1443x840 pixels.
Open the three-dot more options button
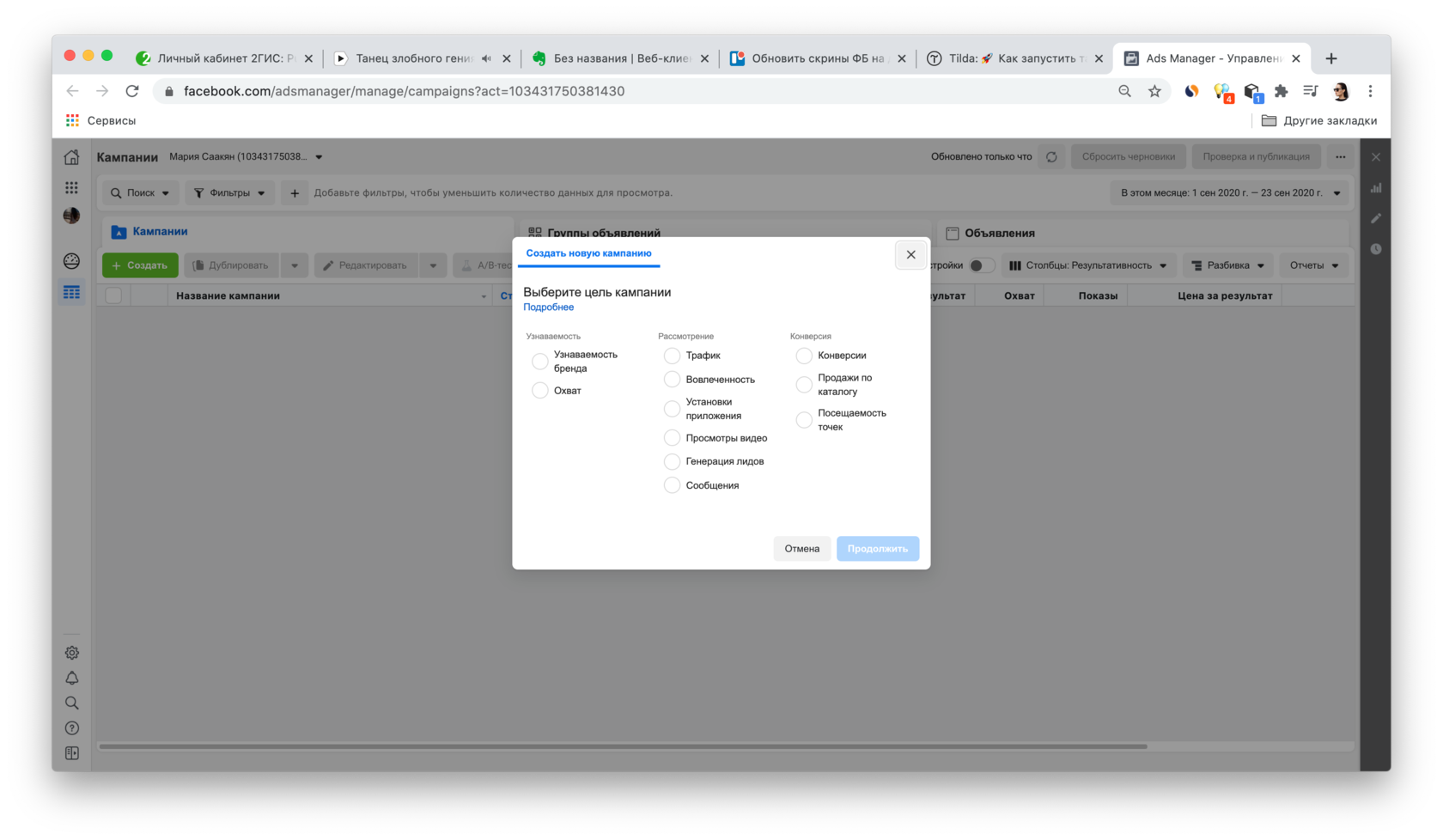[1340, 157]
